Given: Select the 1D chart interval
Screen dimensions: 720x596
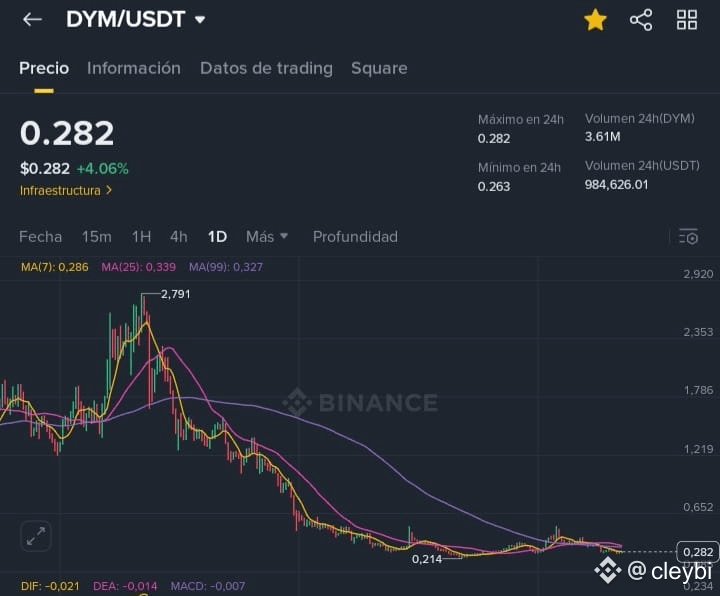Looking at the screenshot, I should (217, 237).
